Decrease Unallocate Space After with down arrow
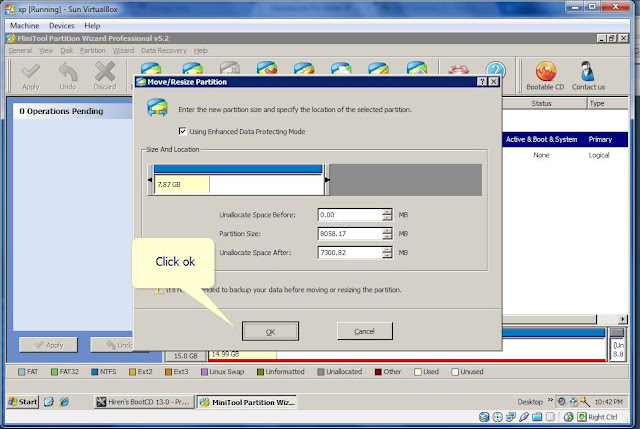640x429 pixels. click(387, 255)
